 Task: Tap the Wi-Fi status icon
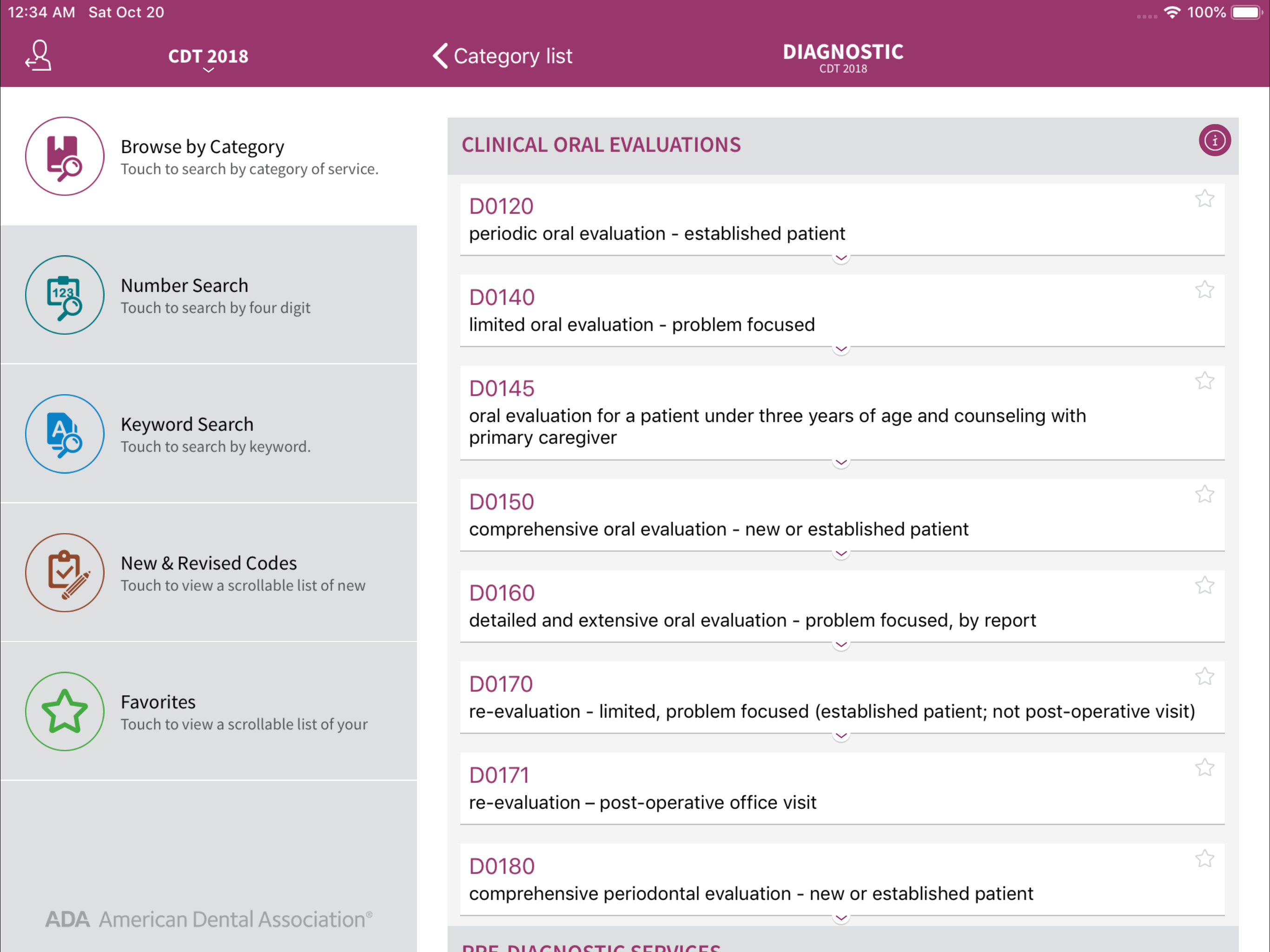click(x=1172, y=12)
